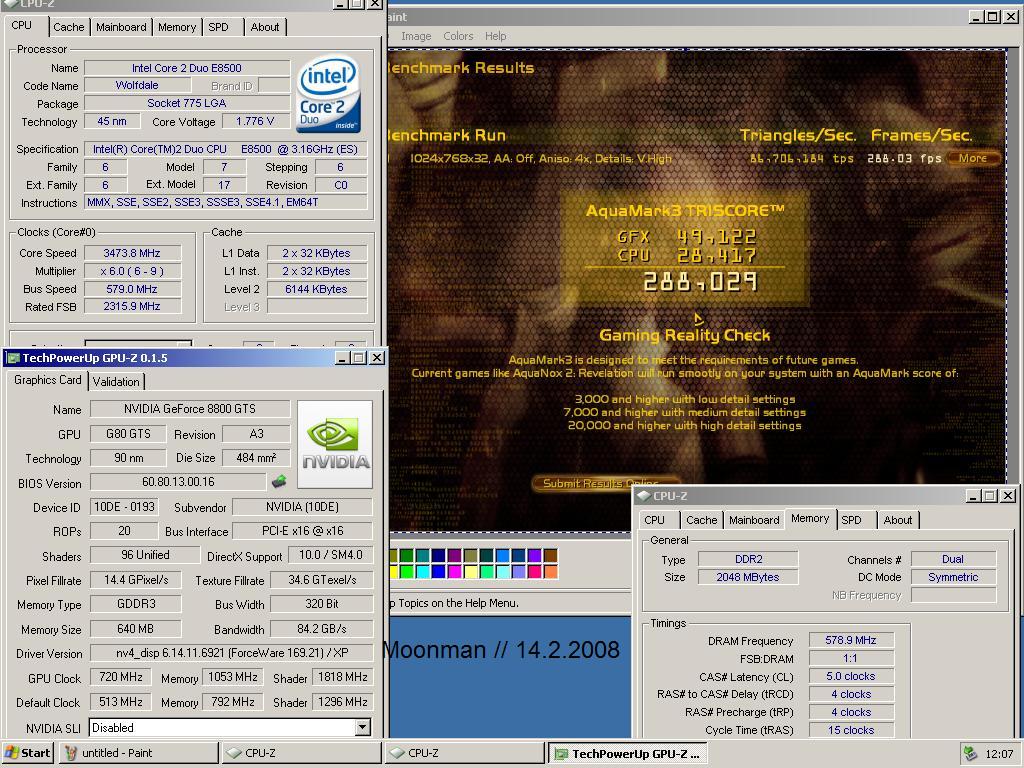Click the GPU Clock value 720 MHz
Image resolution: width=1024 pixels, height=768 pixels.
[121, 677]
